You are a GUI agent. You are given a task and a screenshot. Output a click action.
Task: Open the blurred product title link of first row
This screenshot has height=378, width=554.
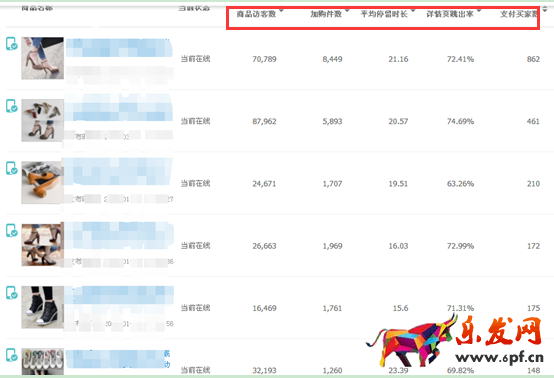(x=119, y=48)
